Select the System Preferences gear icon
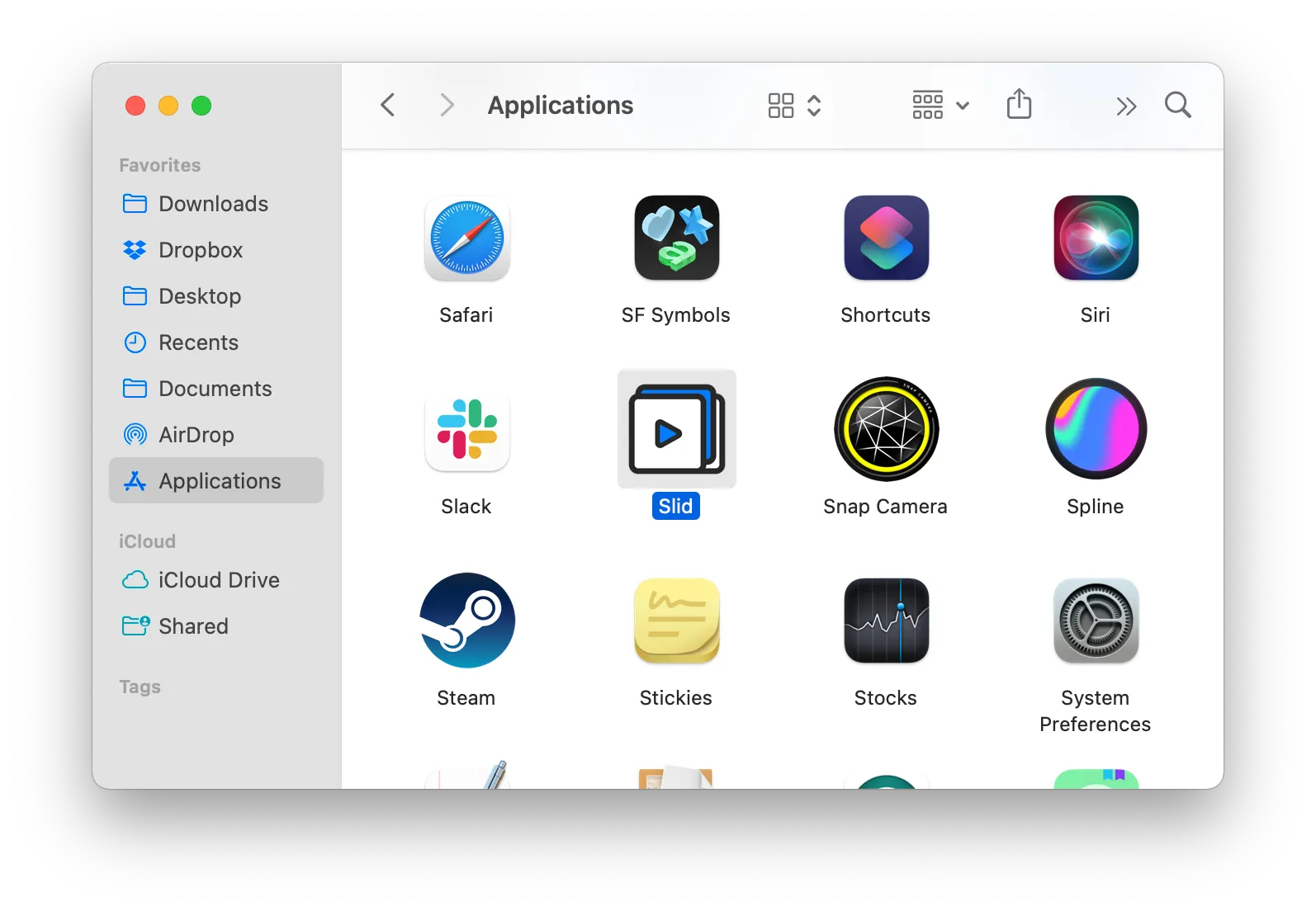The height and width of the screenshot is (911, 1316). tap(1096, 621)
